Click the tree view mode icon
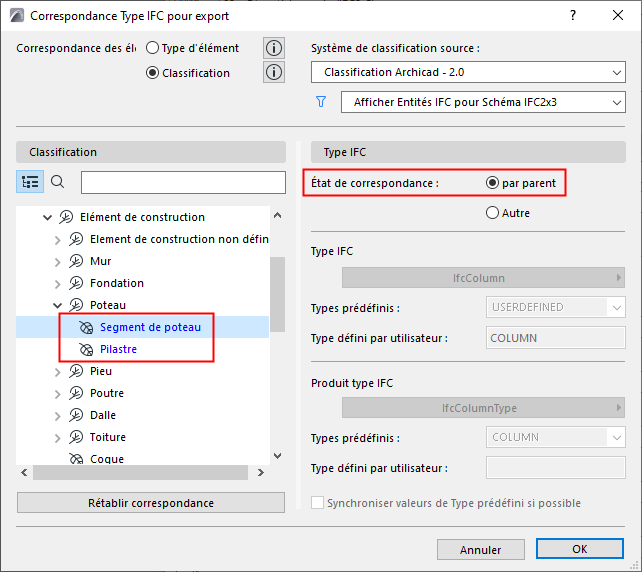 [30, 181]
